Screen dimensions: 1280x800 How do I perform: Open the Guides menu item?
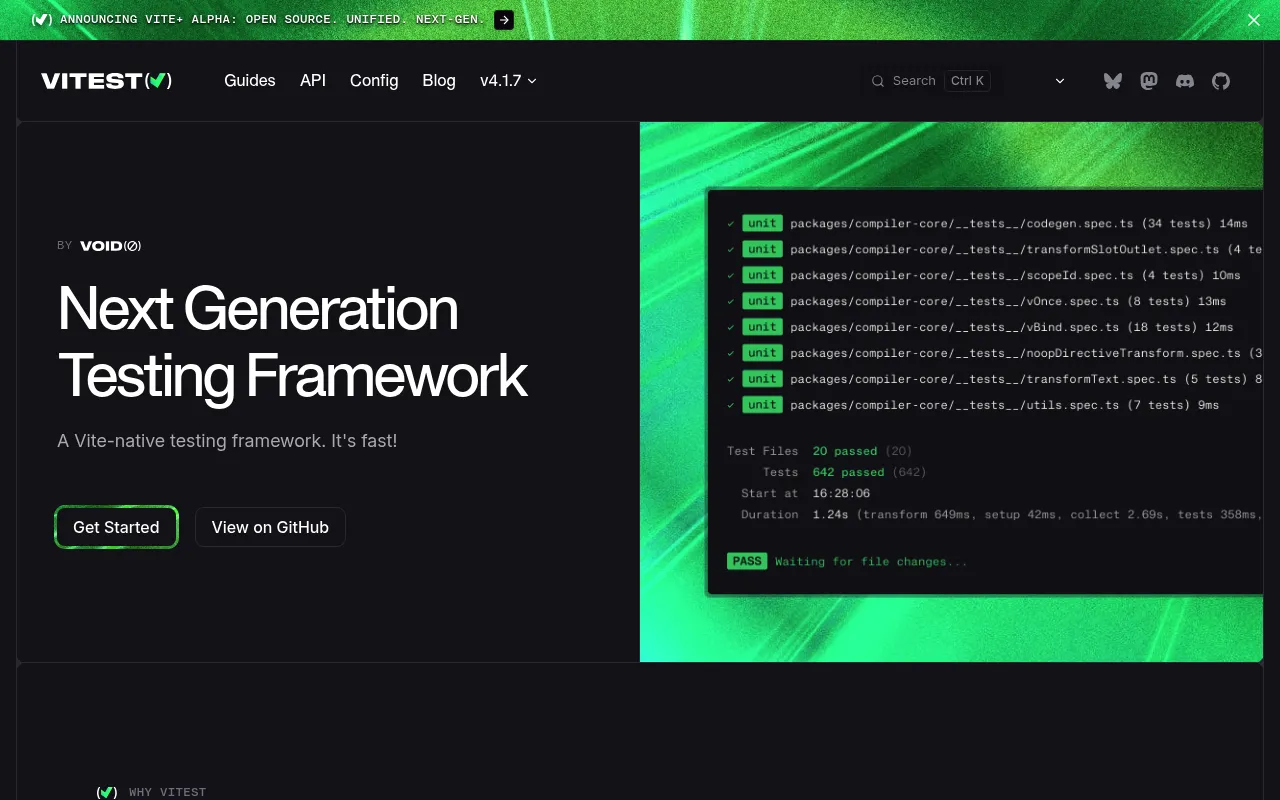coord(249,81)
